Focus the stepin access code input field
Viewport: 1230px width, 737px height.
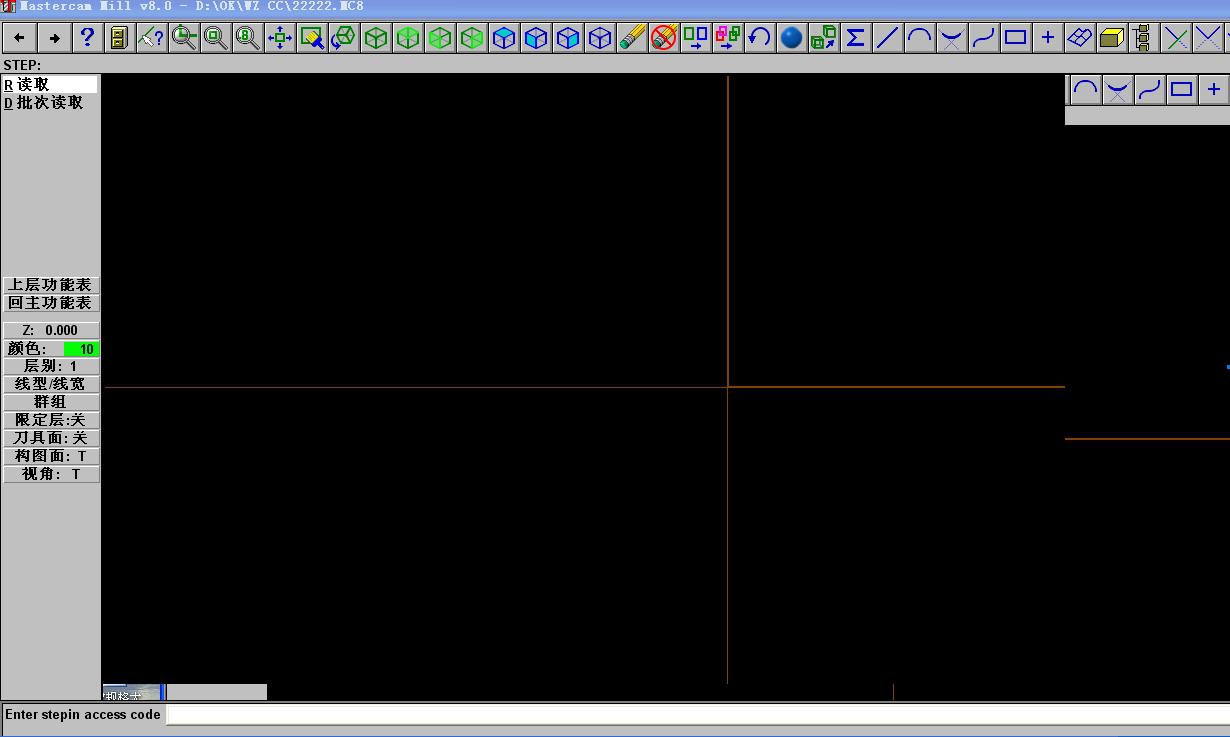697,714
